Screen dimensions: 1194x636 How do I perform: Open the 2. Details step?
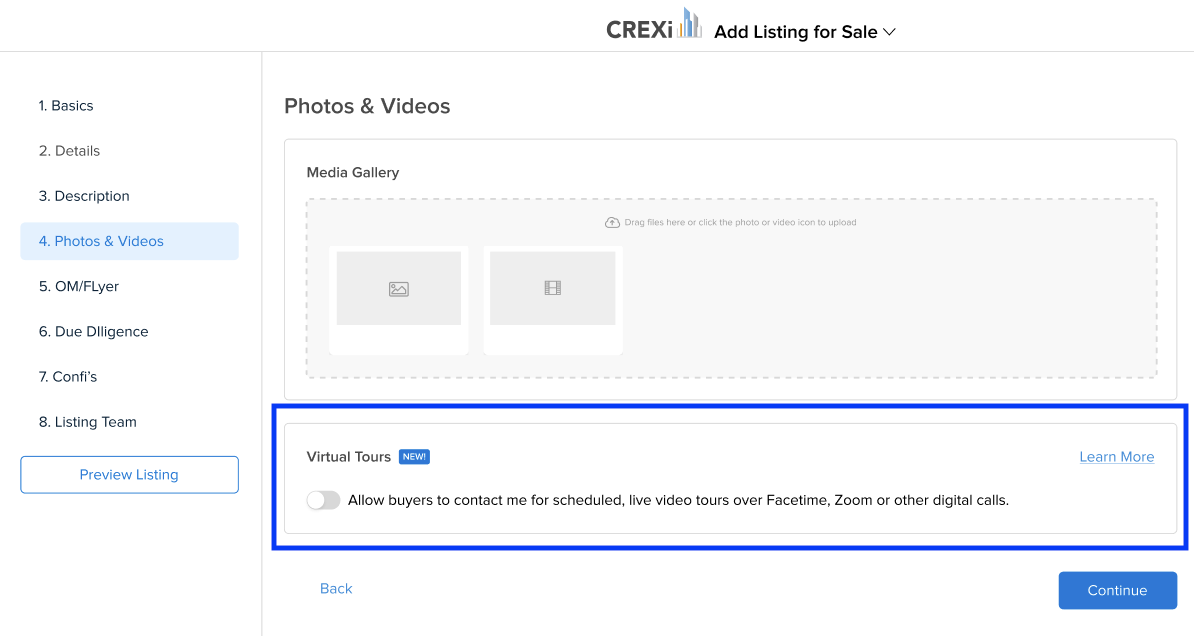(x=69, y=151)
